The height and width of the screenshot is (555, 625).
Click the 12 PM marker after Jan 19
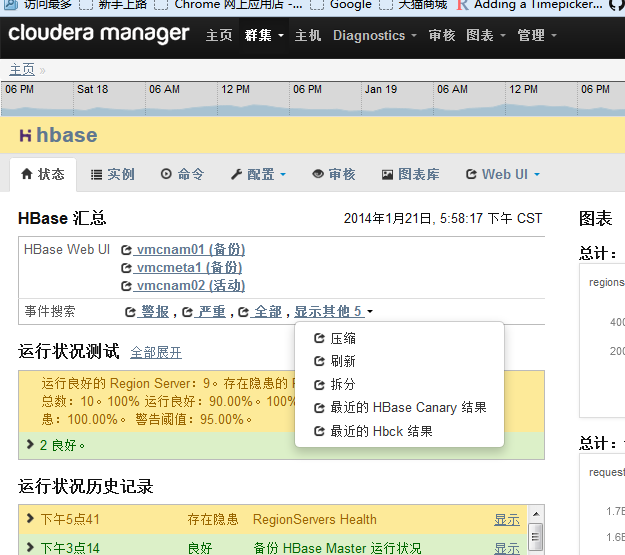(523, 89)
